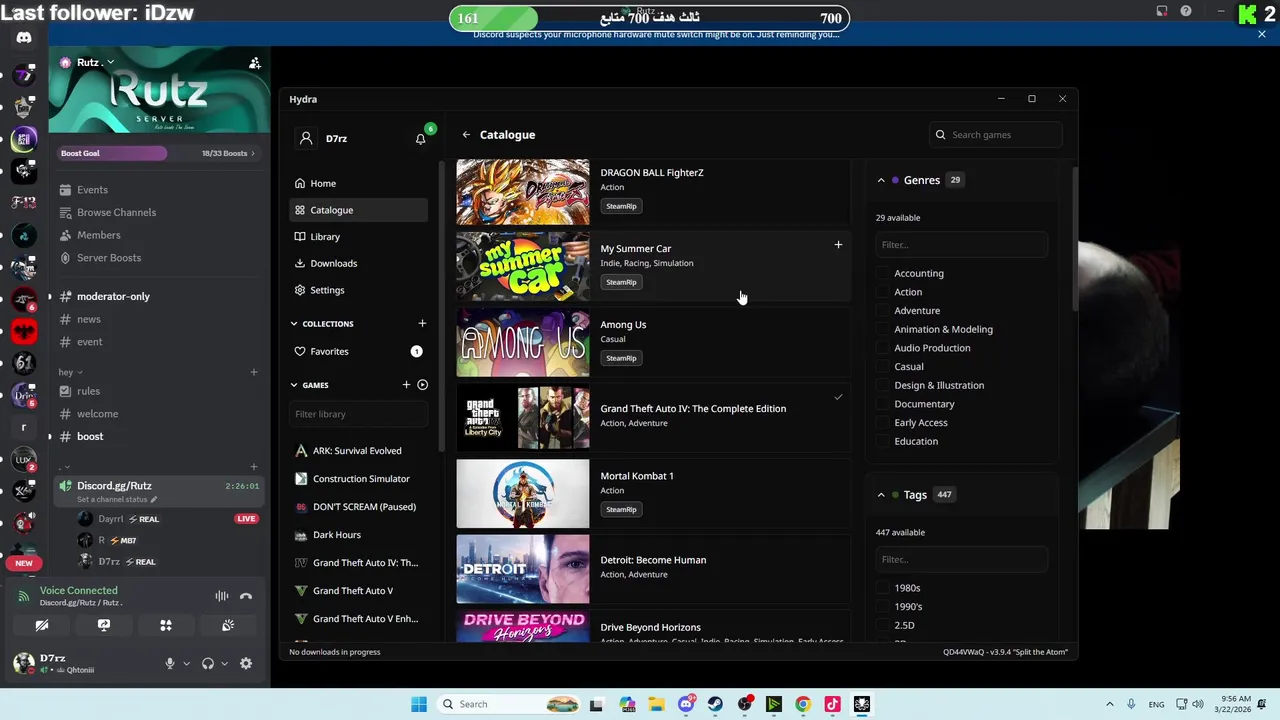Click SteamRip tag under My Summer Car
The image size is (1280, 720).
pos(621,282)
